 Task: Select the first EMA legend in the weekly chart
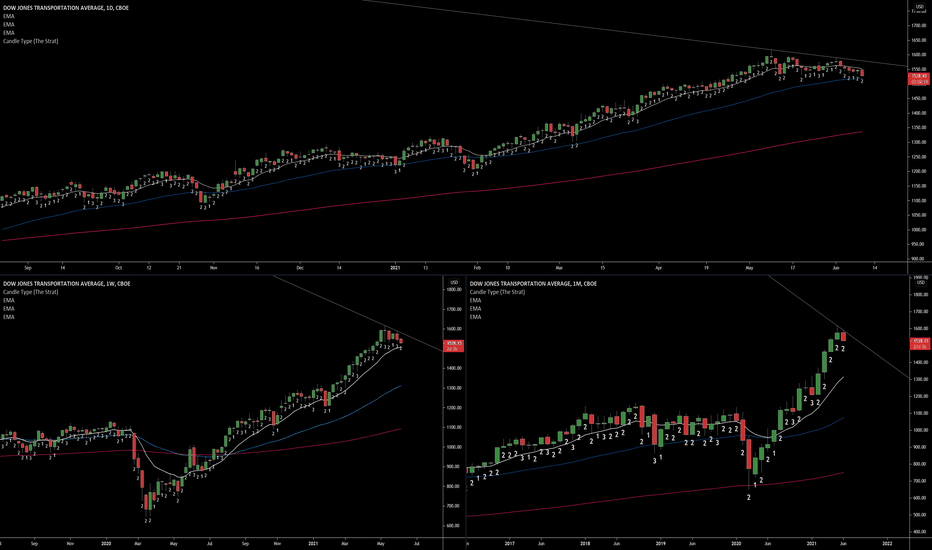(x=9, y=300)
